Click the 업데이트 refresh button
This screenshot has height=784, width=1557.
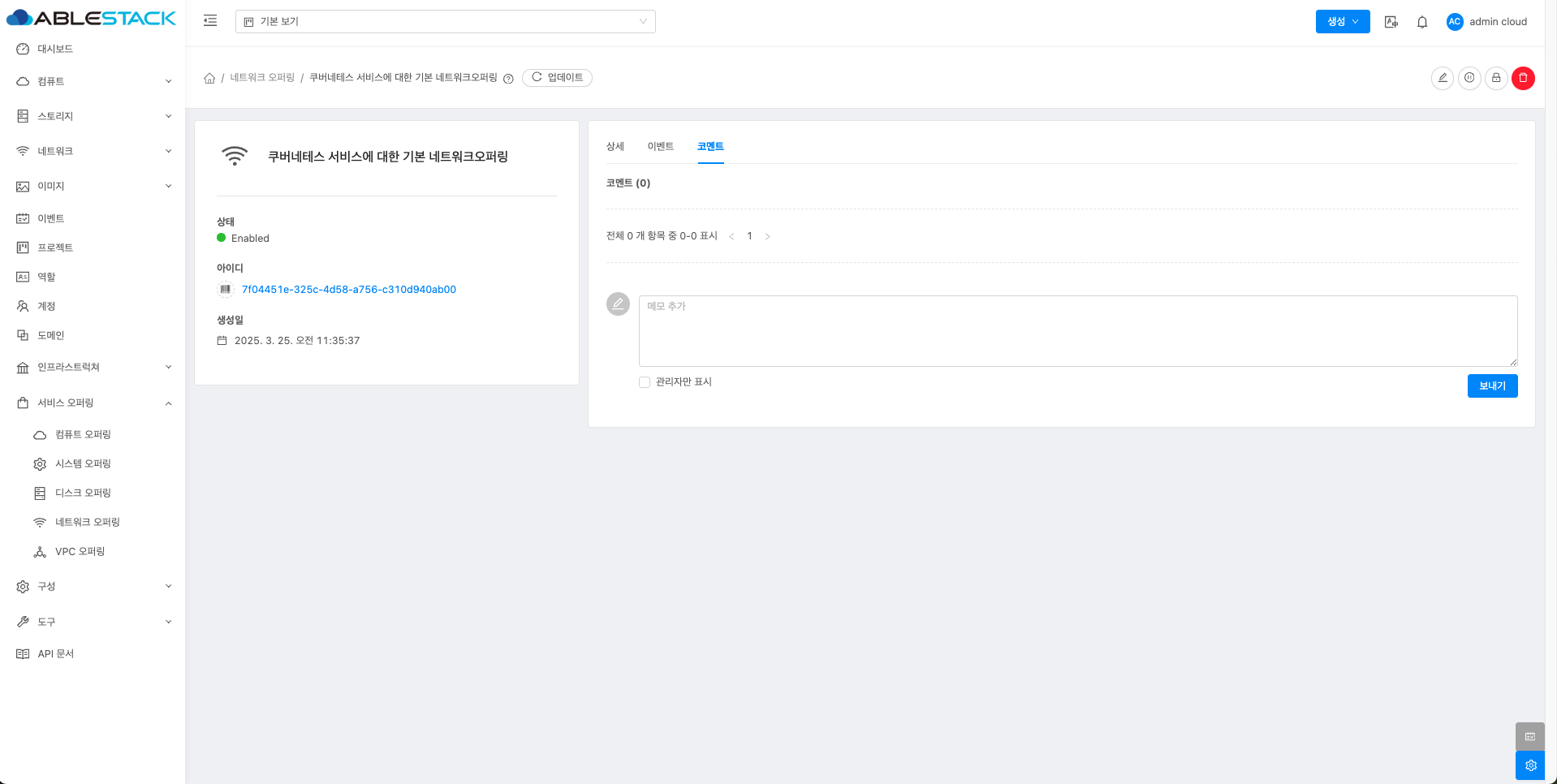pyautogui.click(x=557, y=78)
